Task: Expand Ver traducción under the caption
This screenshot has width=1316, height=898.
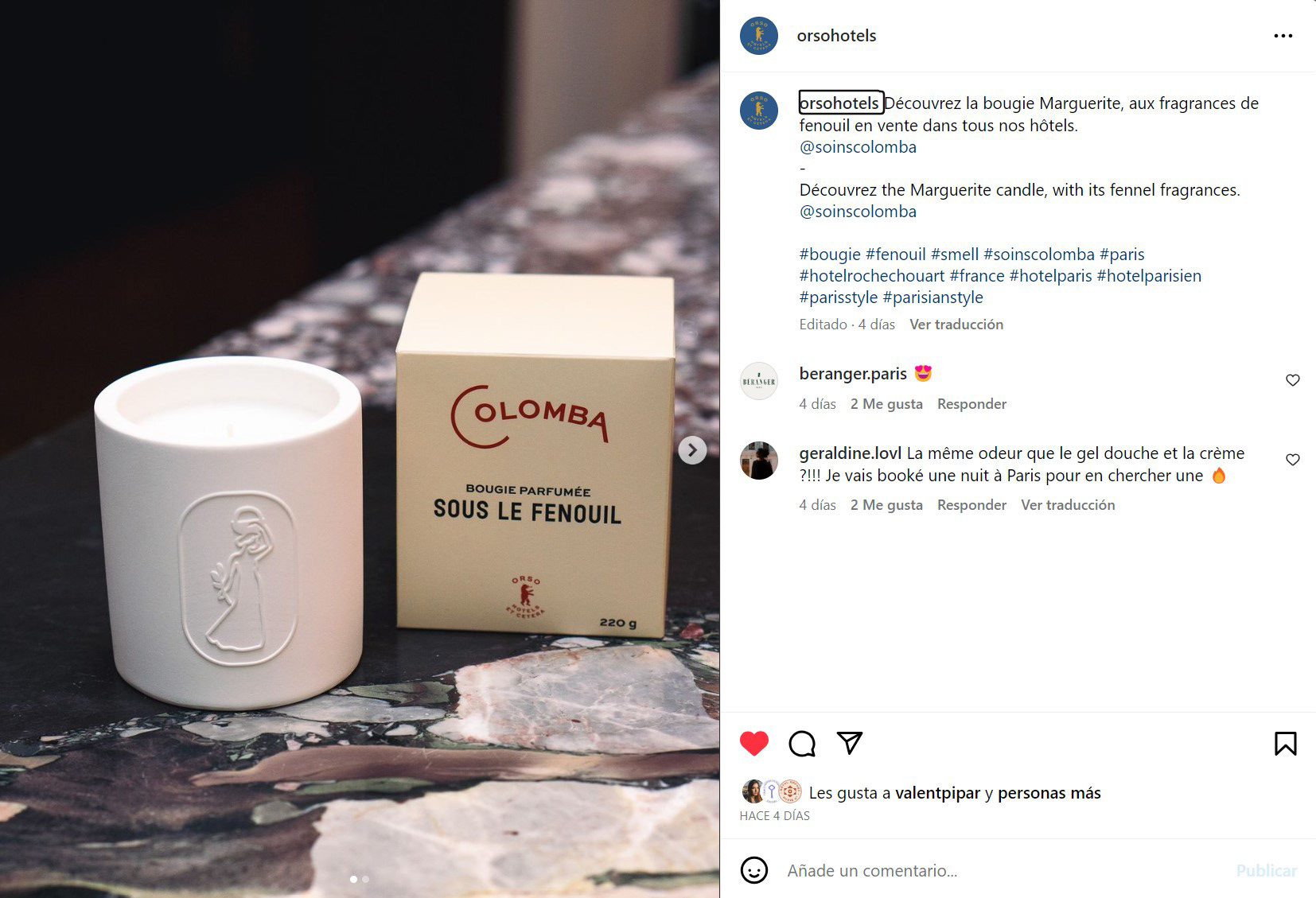Action: coord(956,325)
